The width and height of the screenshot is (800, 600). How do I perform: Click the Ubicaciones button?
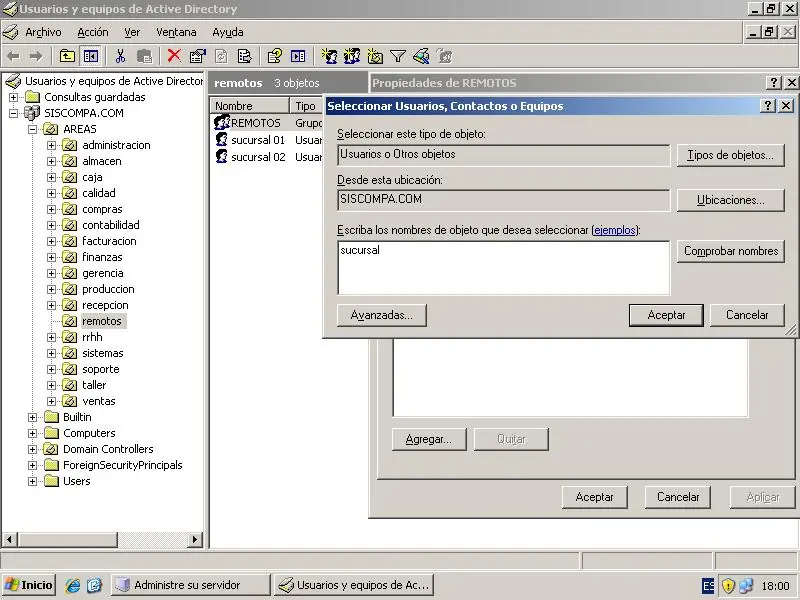pyautogui.click(x=730, y=200)
